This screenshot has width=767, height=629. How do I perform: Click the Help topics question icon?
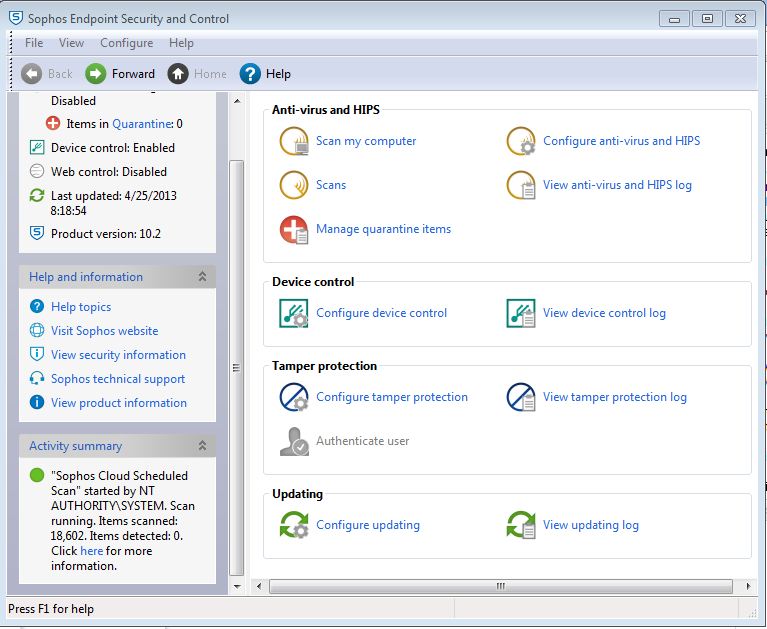pyautogui.click(x=37, y=306)
